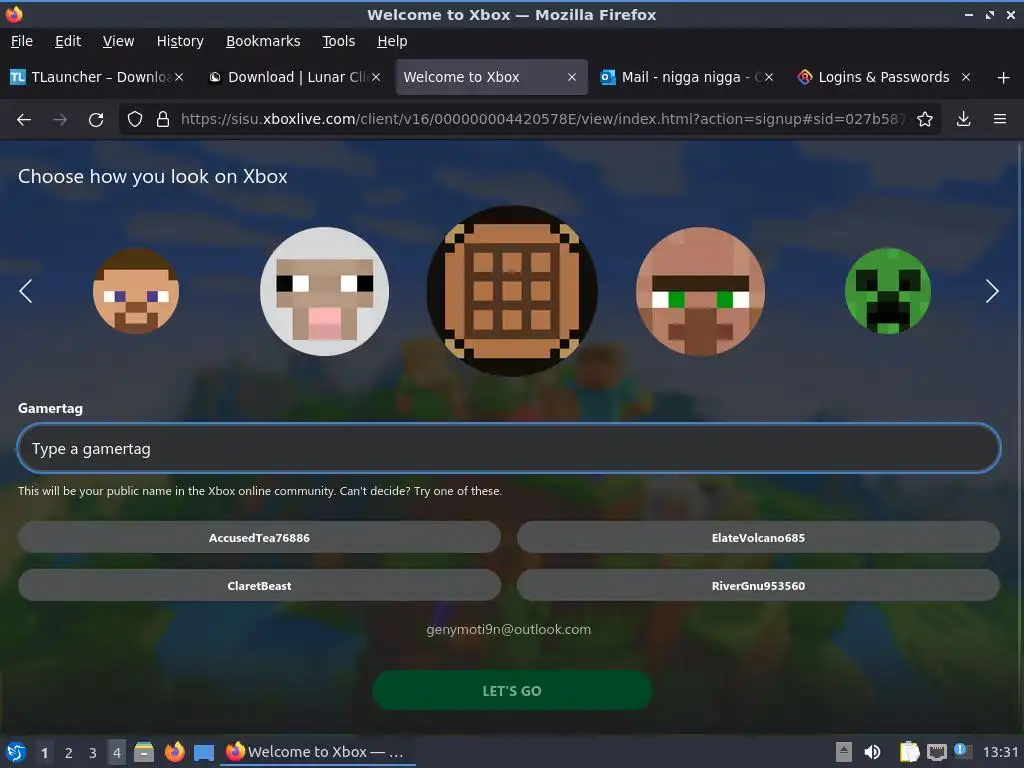Open the Edit menu
Image resolution: width=1024 pixels, height=768 pixels.
pyautogui.click(x=68, y=41)
